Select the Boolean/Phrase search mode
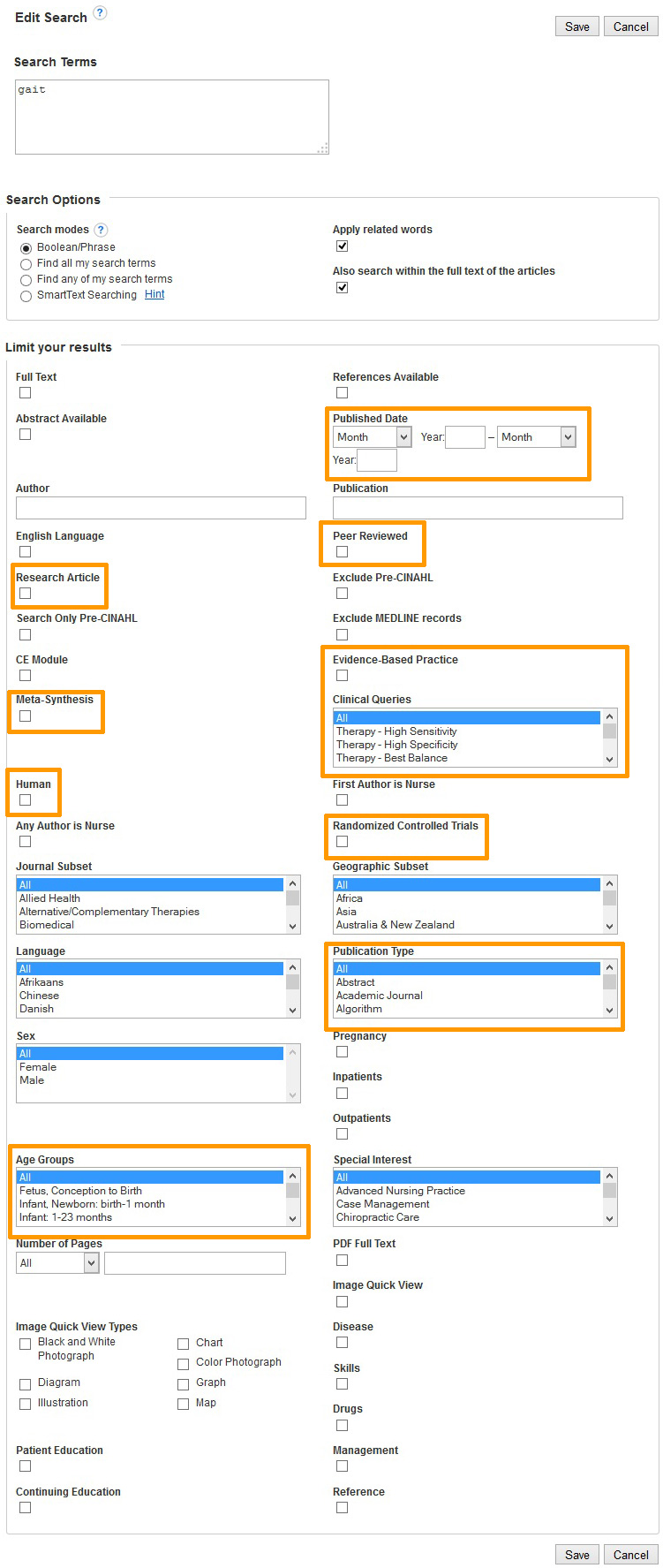This screenshot has height=1568, width=663. tap(26, 248)
